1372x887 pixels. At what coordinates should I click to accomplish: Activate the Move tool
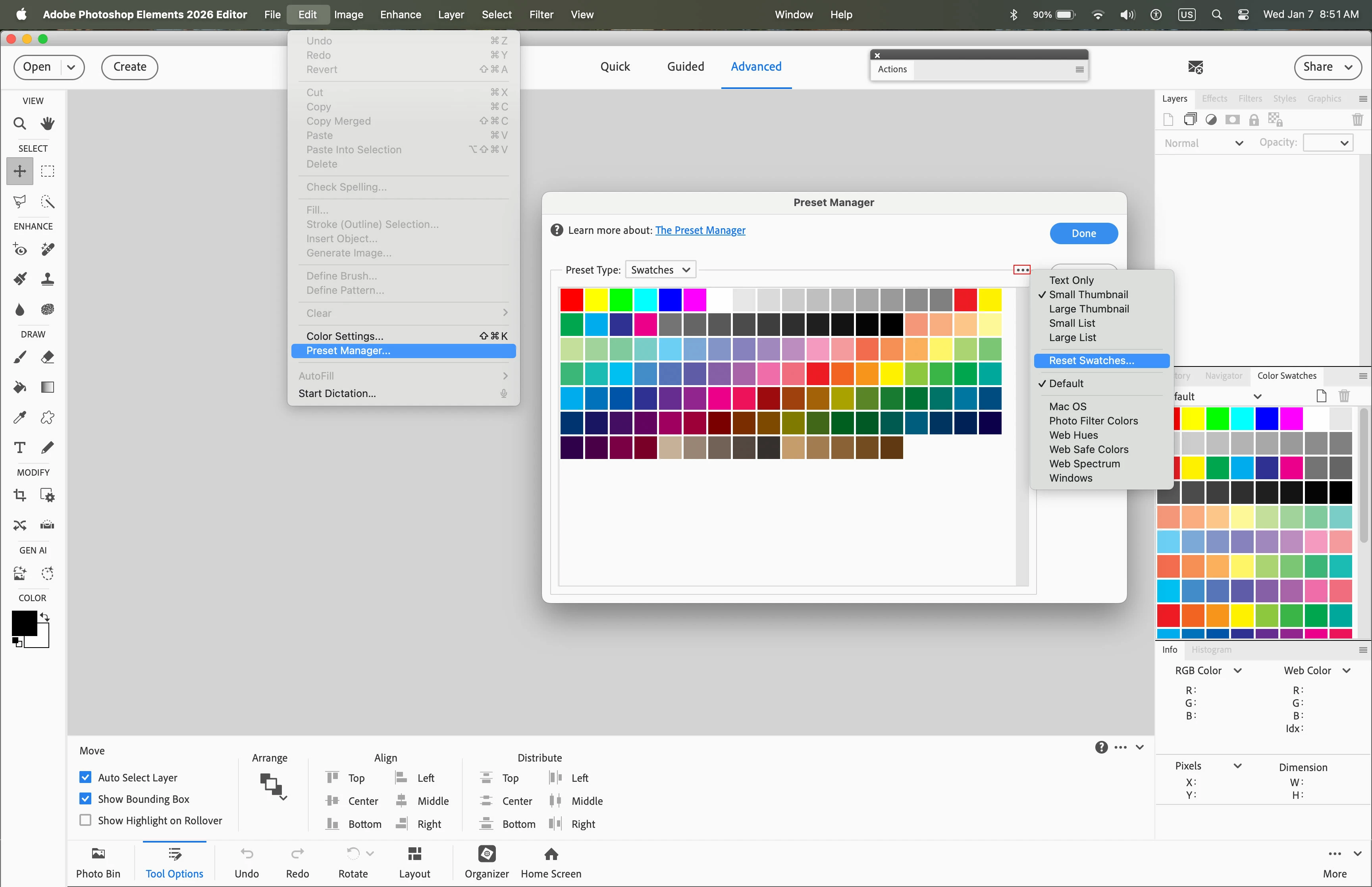click(x=19, y=171)
